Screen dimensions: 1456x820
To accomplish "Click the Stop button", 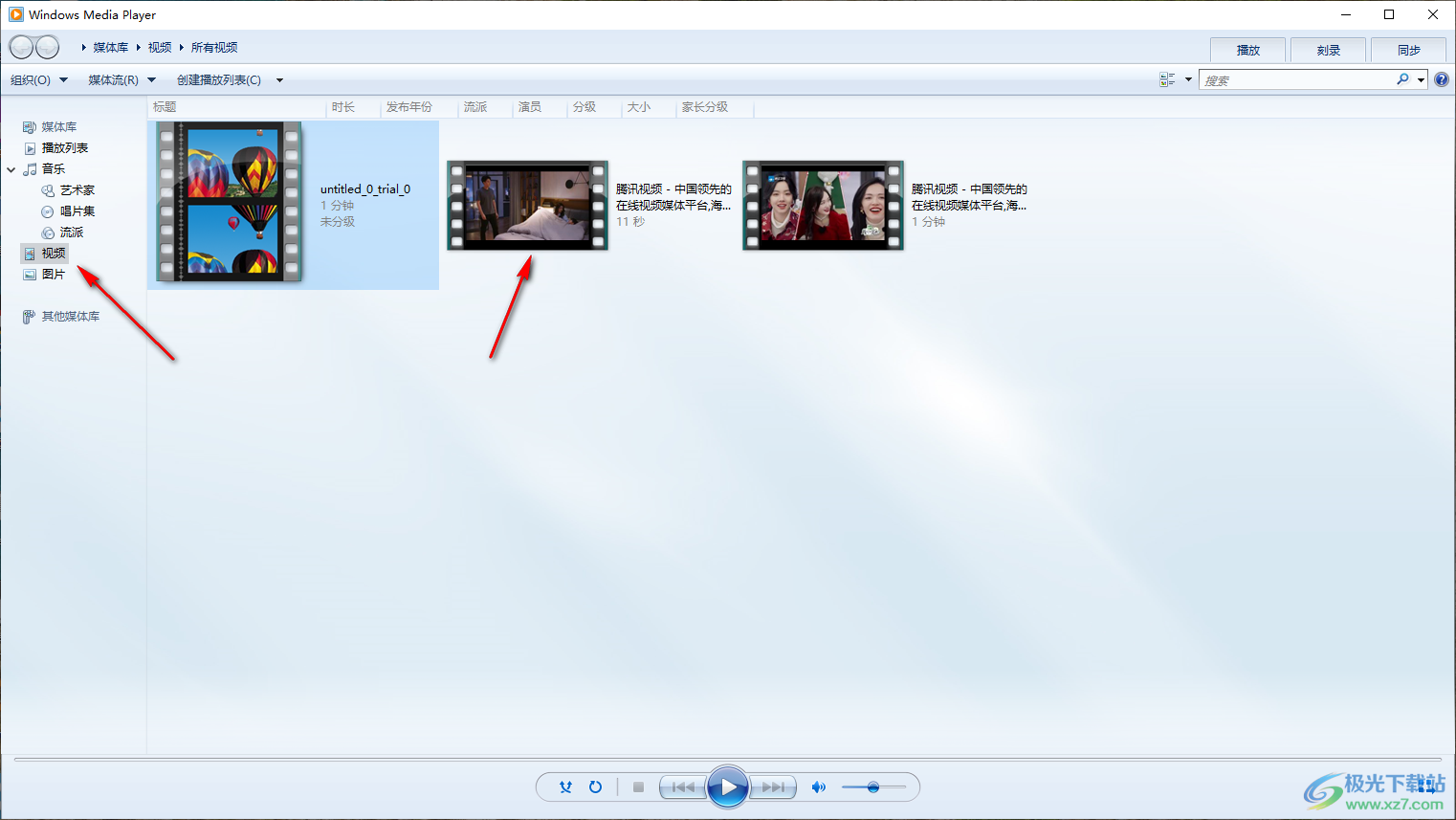I will click(638, 787).
